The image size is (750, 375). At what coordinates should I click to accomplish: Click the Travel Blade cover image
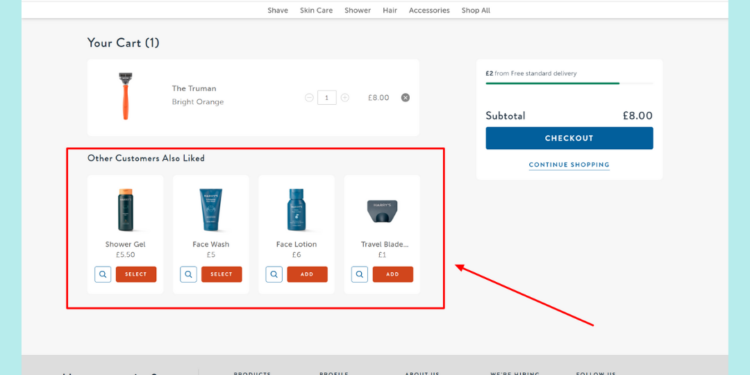[382, 211]
